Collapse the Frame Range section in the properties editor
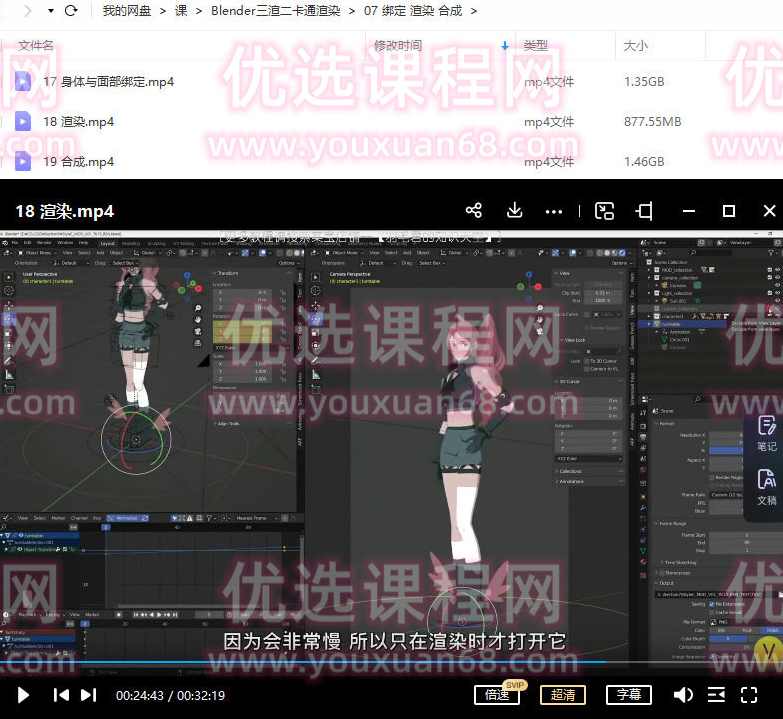This screenshot has width=783, height=719. tap(672, 523)
